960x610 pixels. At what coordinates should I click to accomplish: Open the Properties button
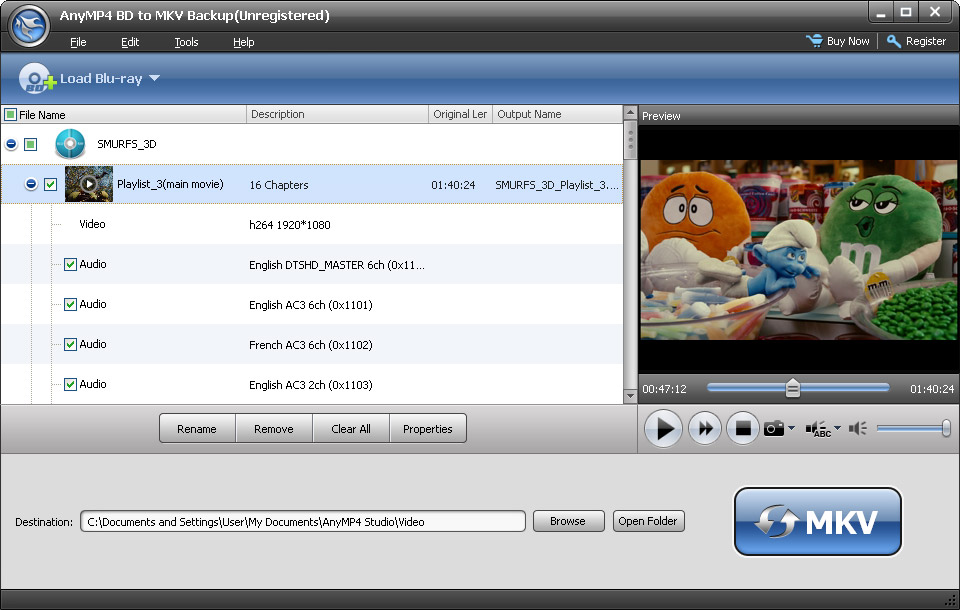tap(427, 429)
